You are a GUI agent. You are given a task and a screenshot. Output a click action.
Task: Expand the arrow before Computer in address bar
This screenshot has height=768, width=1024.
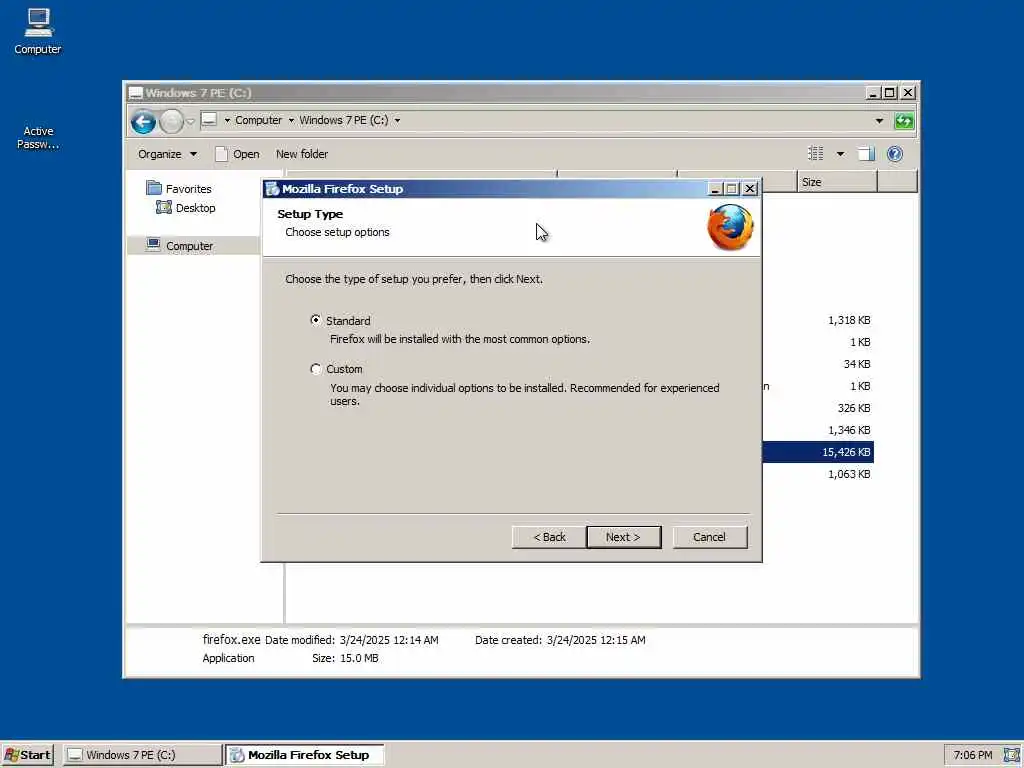[227, 120]
